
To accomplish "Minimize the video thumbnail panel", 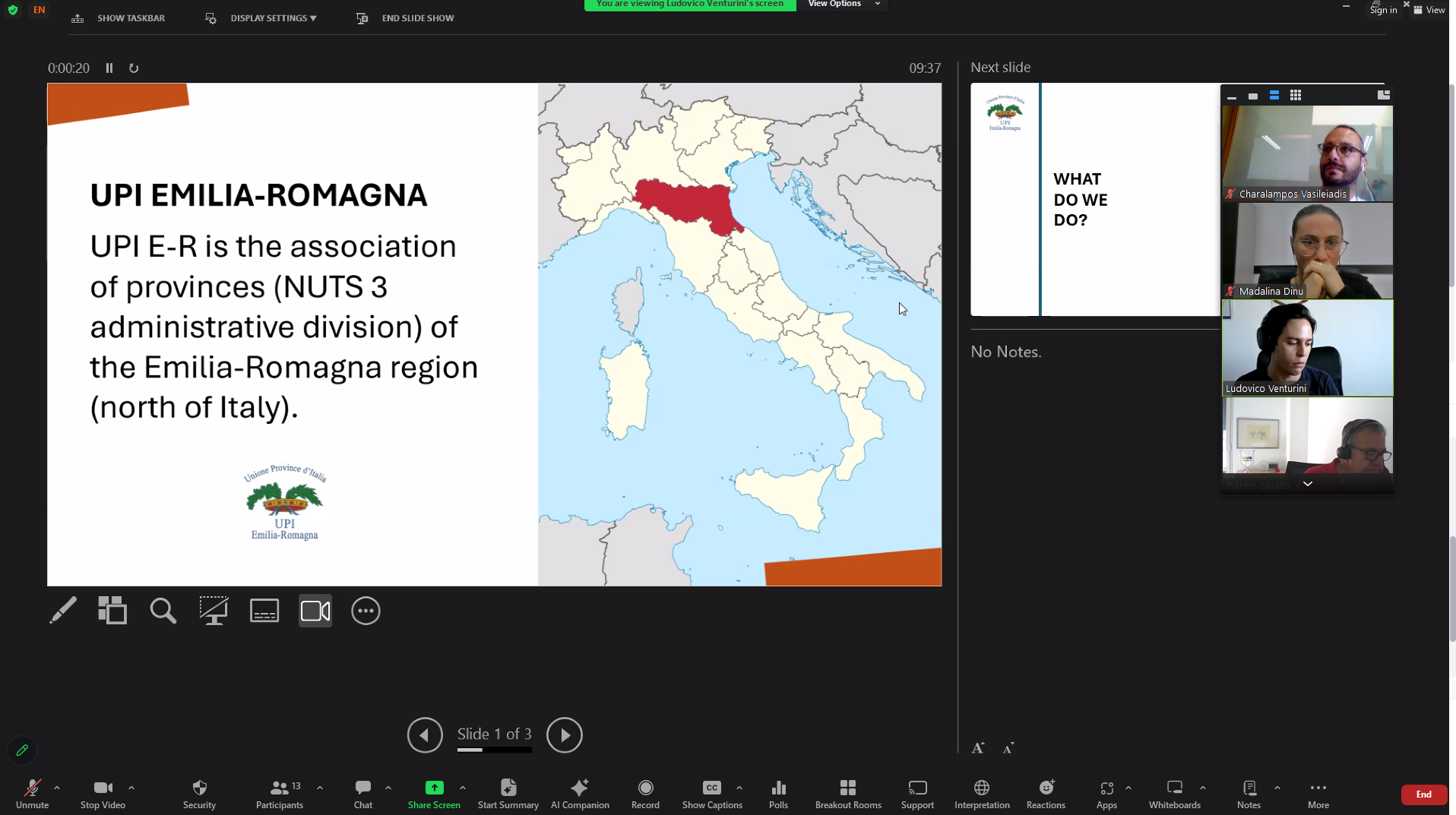I will pyautogui.click(x=1232, y=96).
